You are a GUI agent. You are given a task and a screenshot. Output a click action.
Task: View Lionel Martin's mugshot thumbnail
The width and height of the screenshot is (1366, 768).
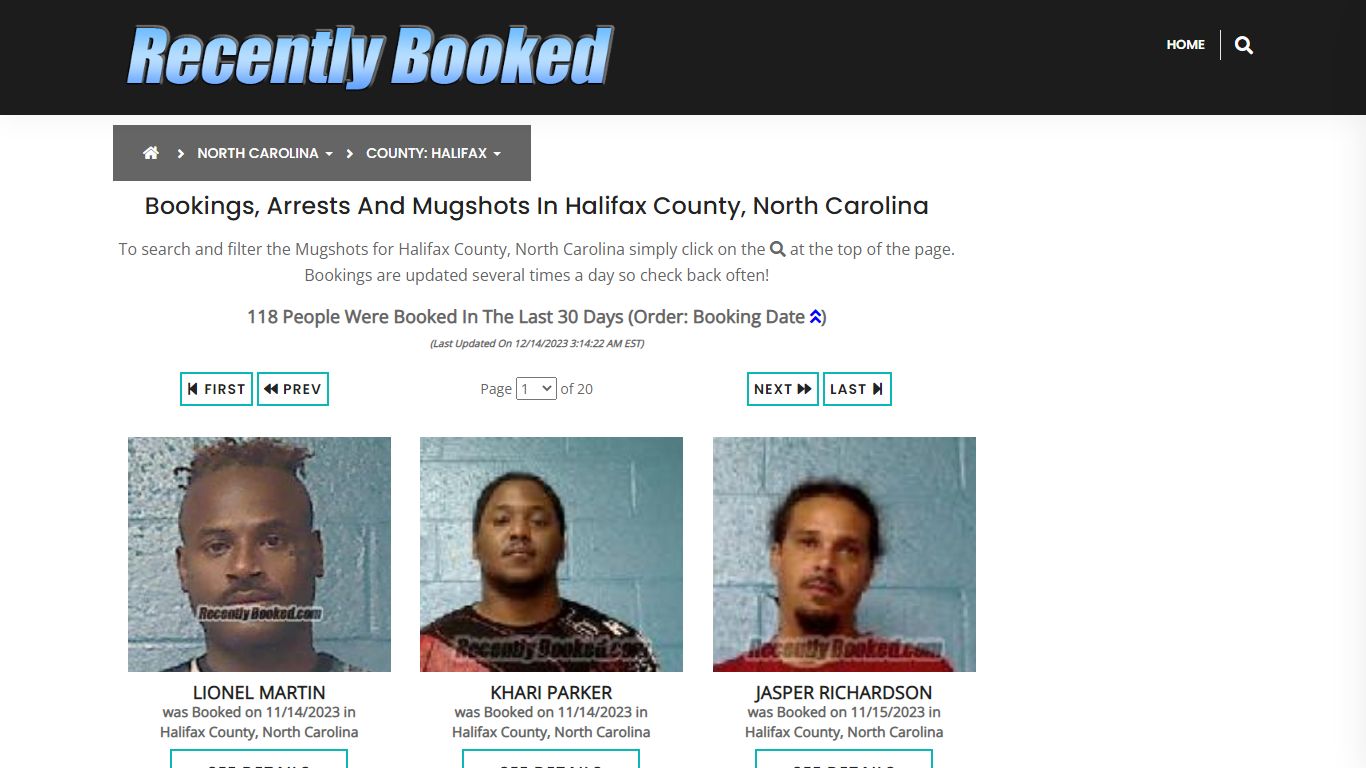[259, 554]
